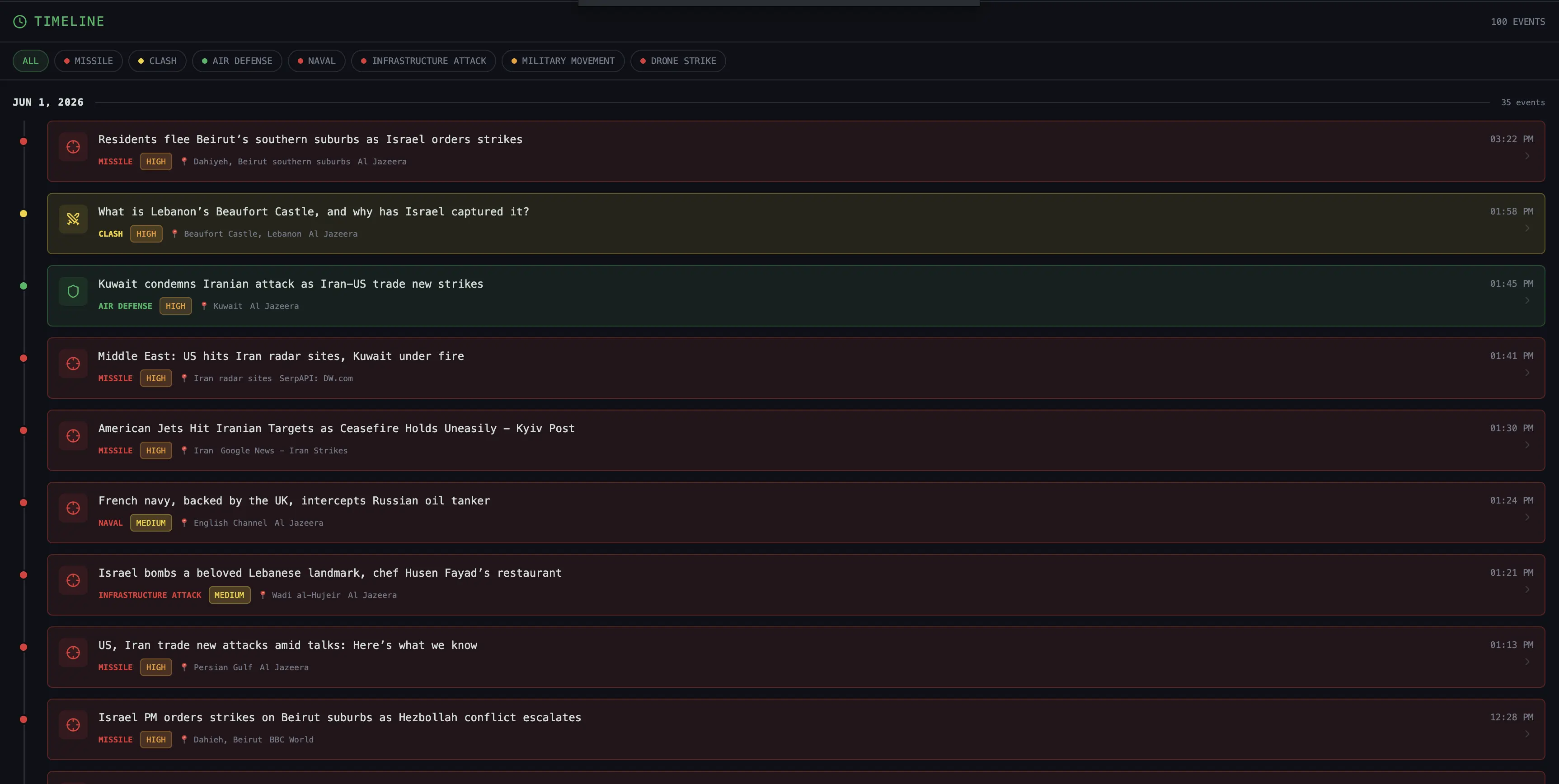This screenshot has width=1559, height=784.
Task: Click the target icon on US, Iran trade attacks row
Action: 73,653
